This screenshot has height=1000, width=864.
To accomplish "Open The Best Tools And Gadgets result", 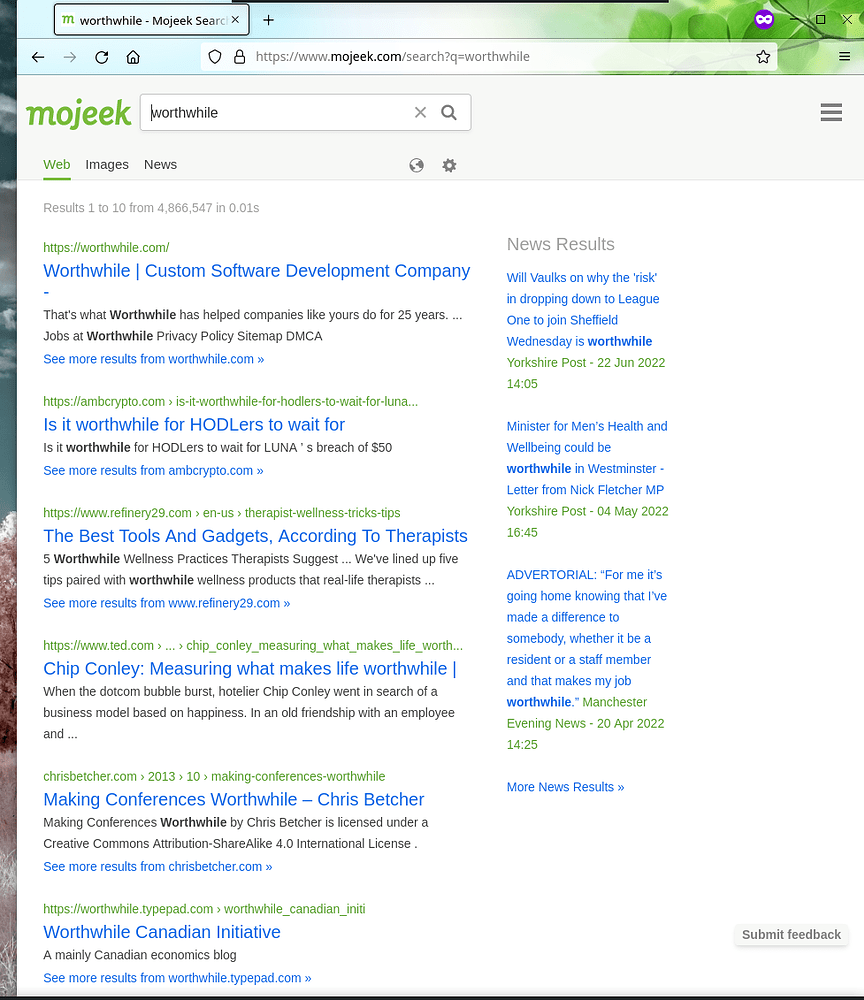I will pyautogui.click(x=255, y=536).
